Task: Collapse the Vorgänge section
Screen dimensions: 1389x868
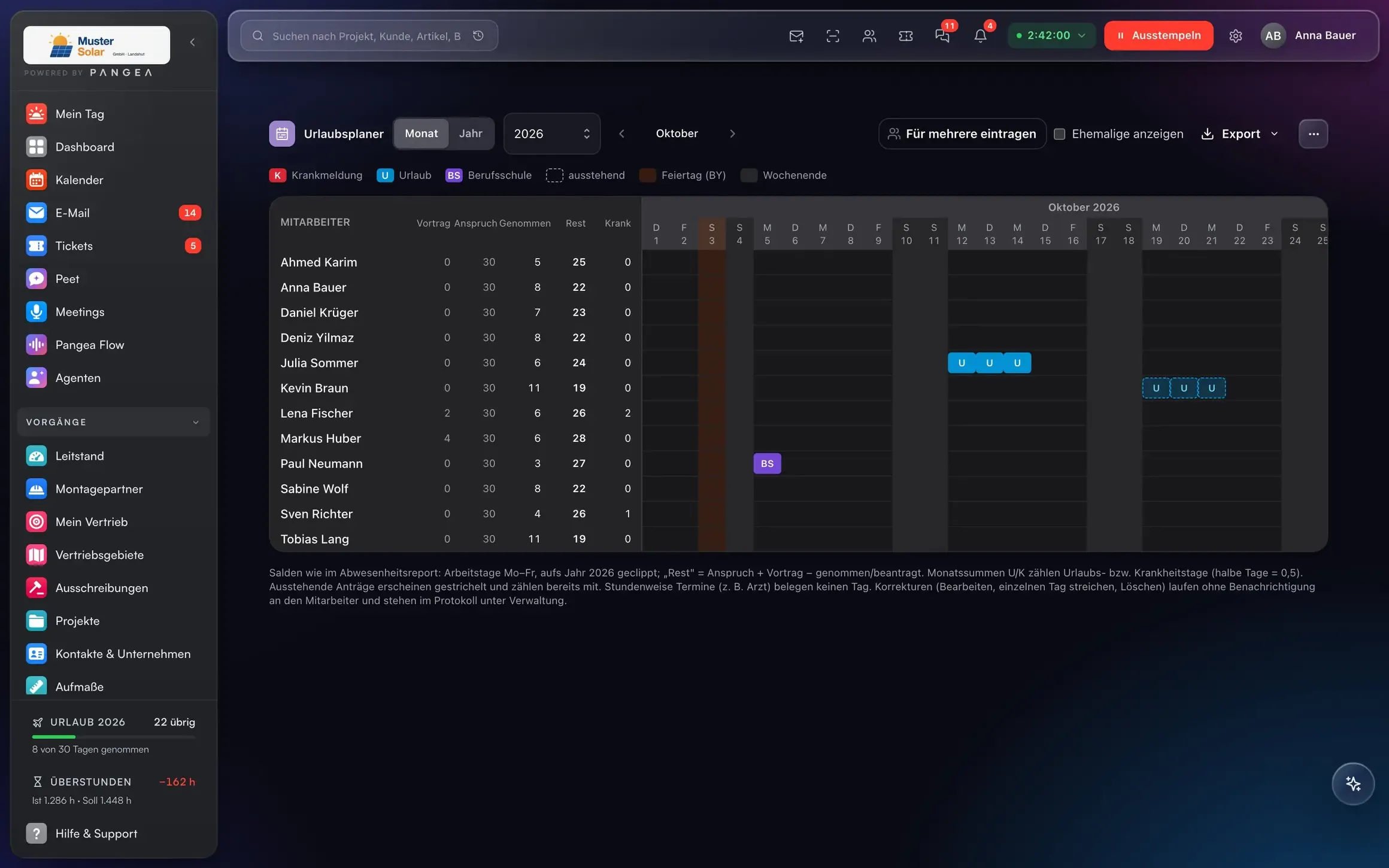Action: point(114,422)
